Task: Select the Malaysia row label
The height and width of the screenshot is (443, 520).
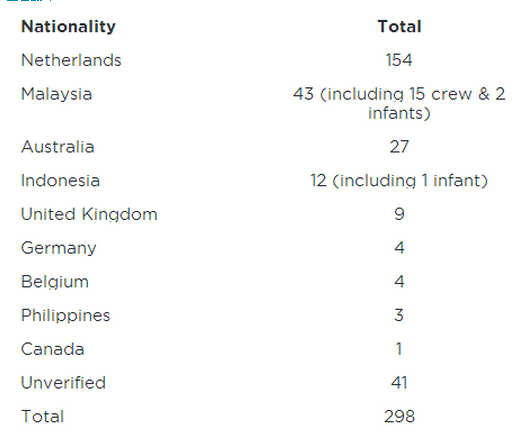Action: (56, 94)
